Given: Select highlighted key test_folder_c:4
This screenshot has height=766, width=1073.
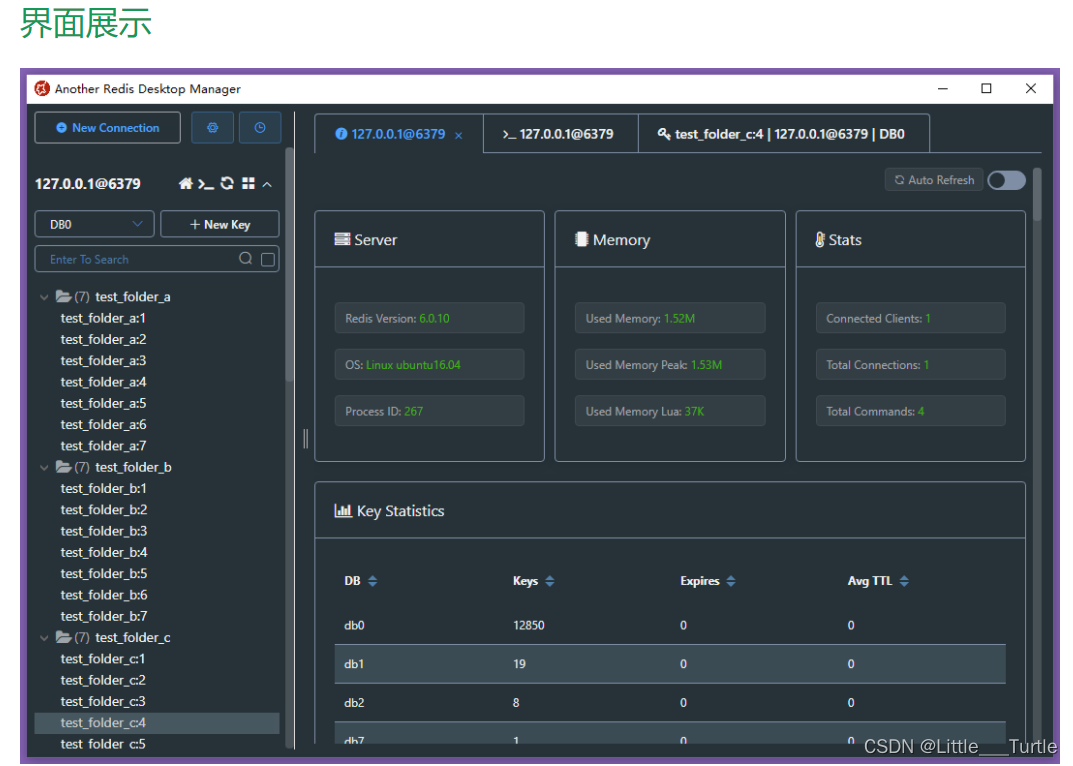Looking at the screenshot, I should [157, 722].
